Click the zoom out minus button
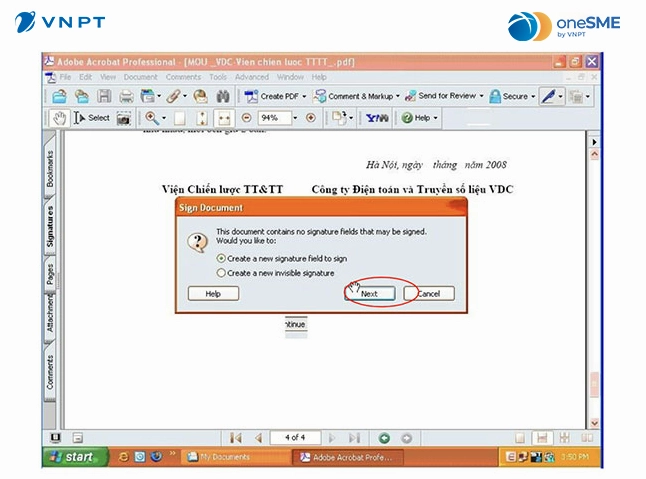Screen dimensions: 646x479 [247, 118]
